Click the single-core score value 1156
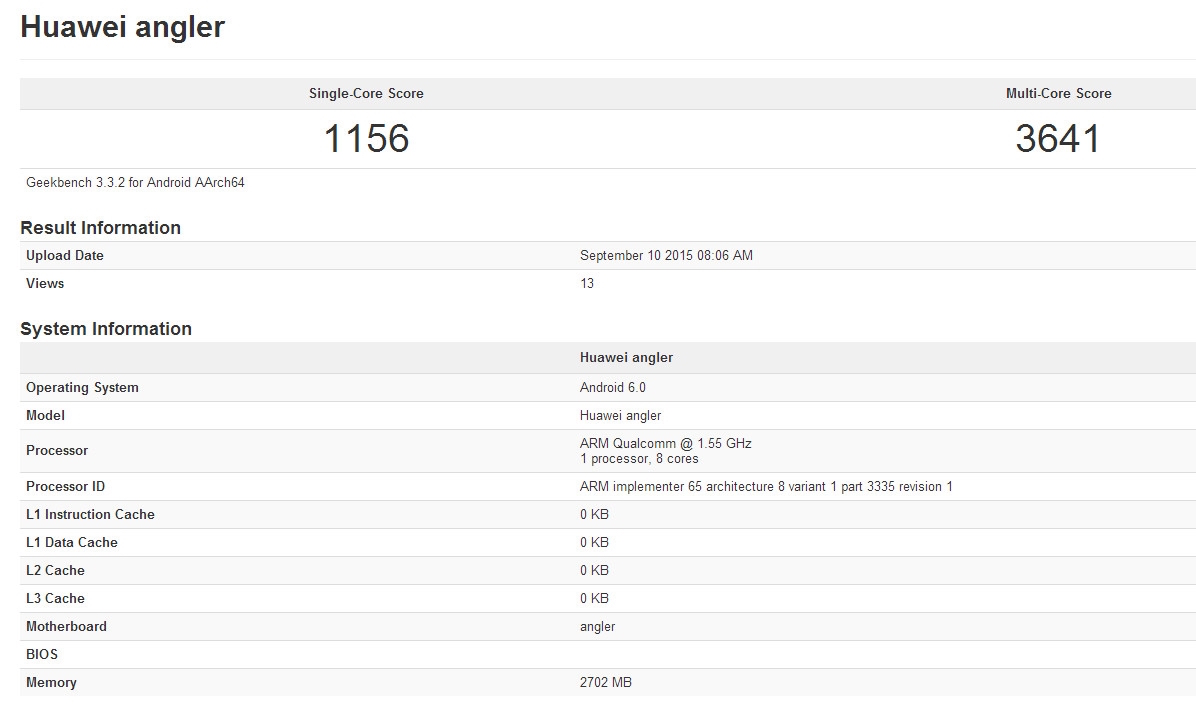 (366, 139)
